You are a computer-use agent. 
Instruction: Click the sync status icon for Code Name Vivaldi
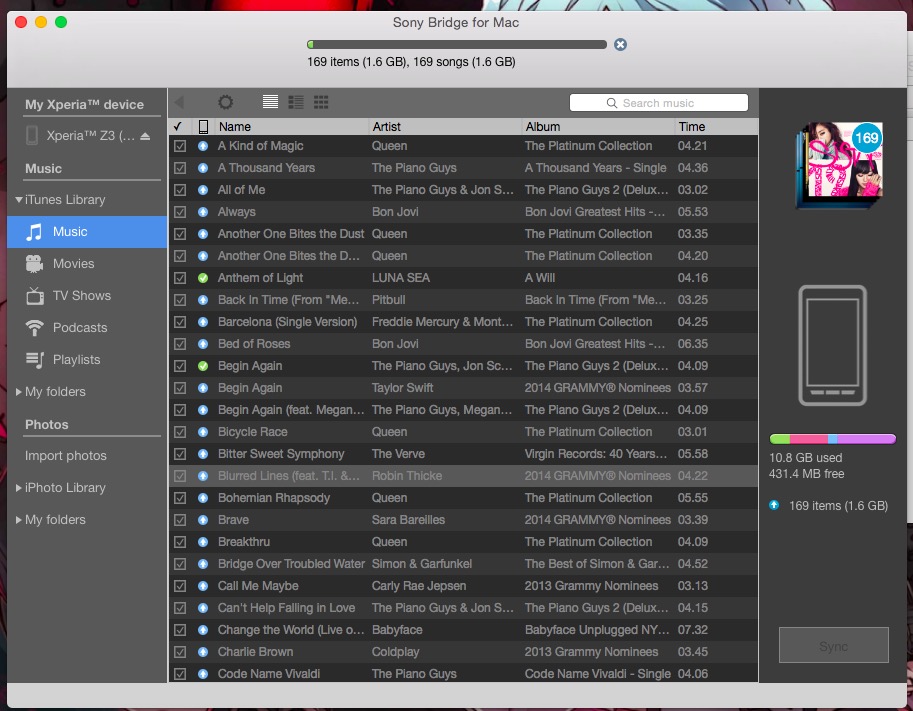[203, 674]
